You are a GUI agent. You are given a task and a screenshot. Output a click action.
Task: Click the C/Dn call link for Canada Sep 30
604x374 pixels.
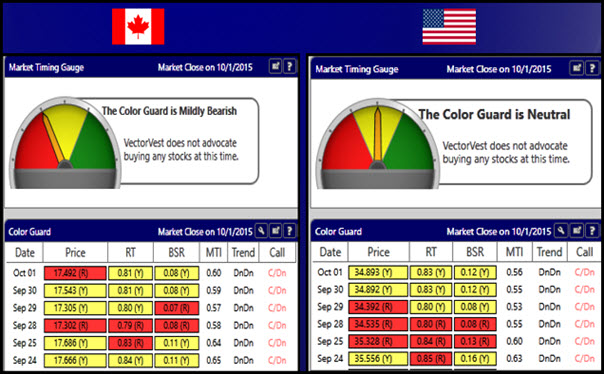277,290
